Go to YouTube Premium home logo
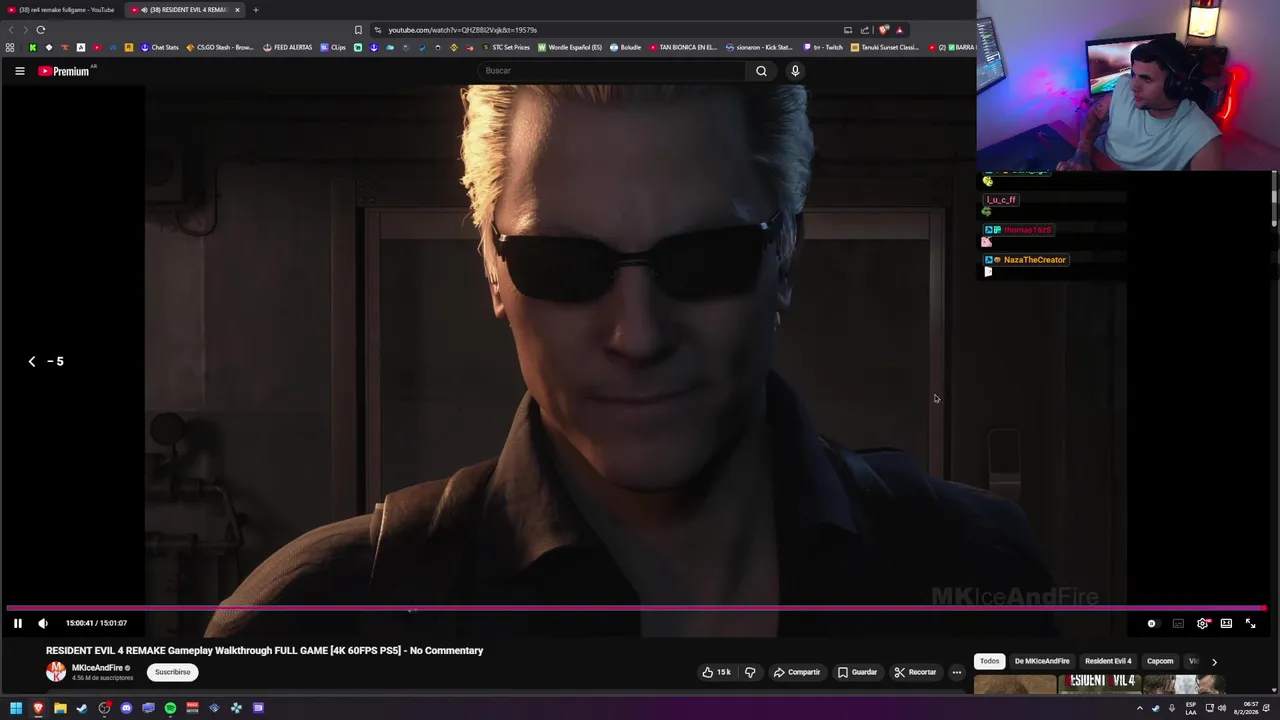 [65, 71]
